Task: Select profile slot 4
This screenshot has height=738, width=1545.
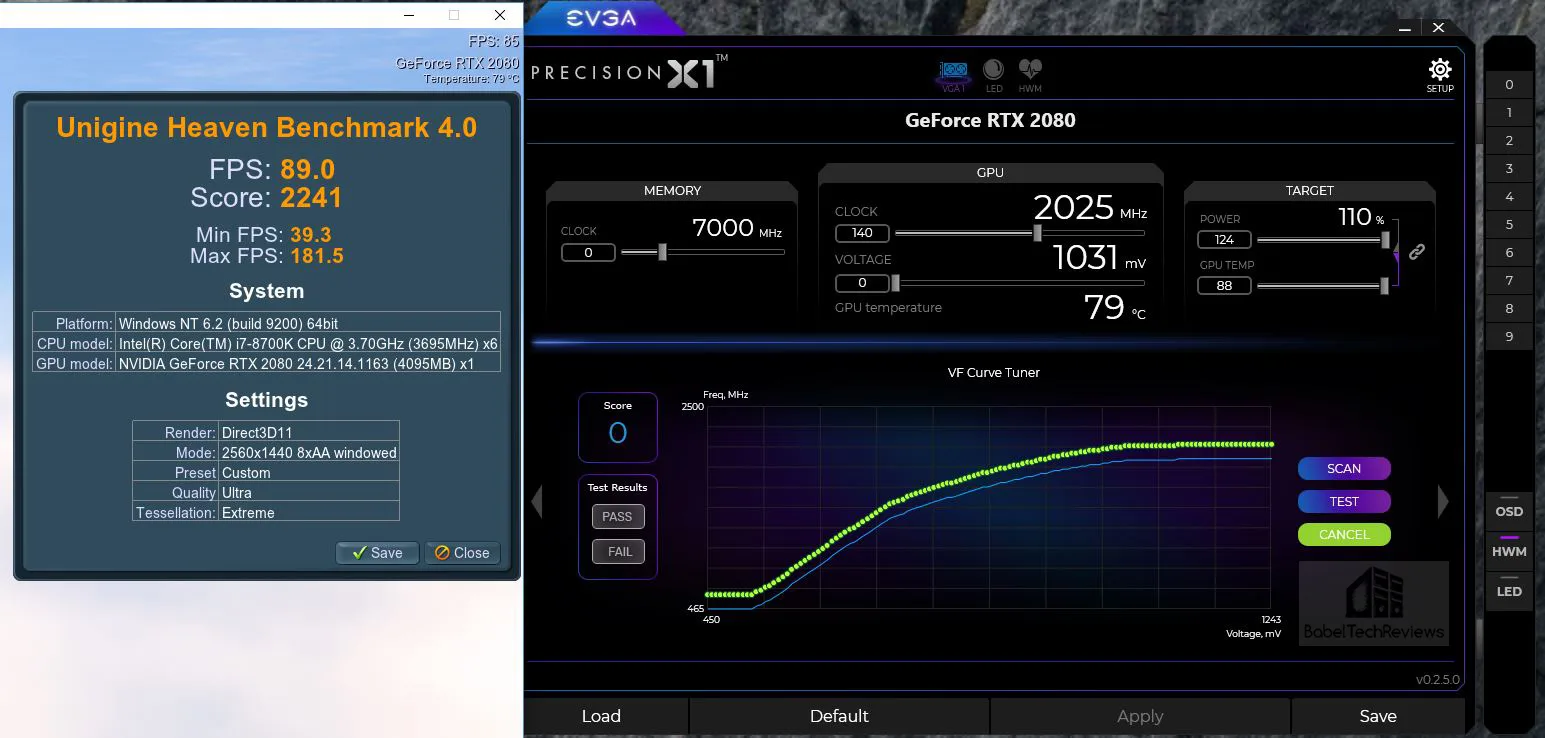Action: point(1509,197)
